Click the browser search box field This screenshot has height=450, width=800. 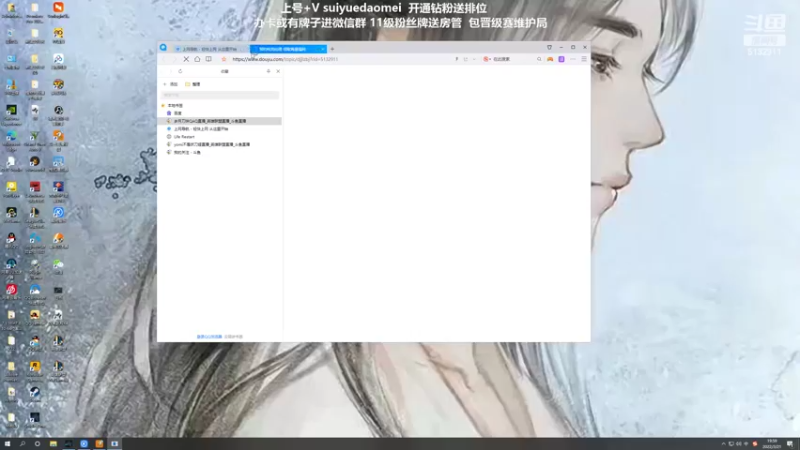coord(513,59)
